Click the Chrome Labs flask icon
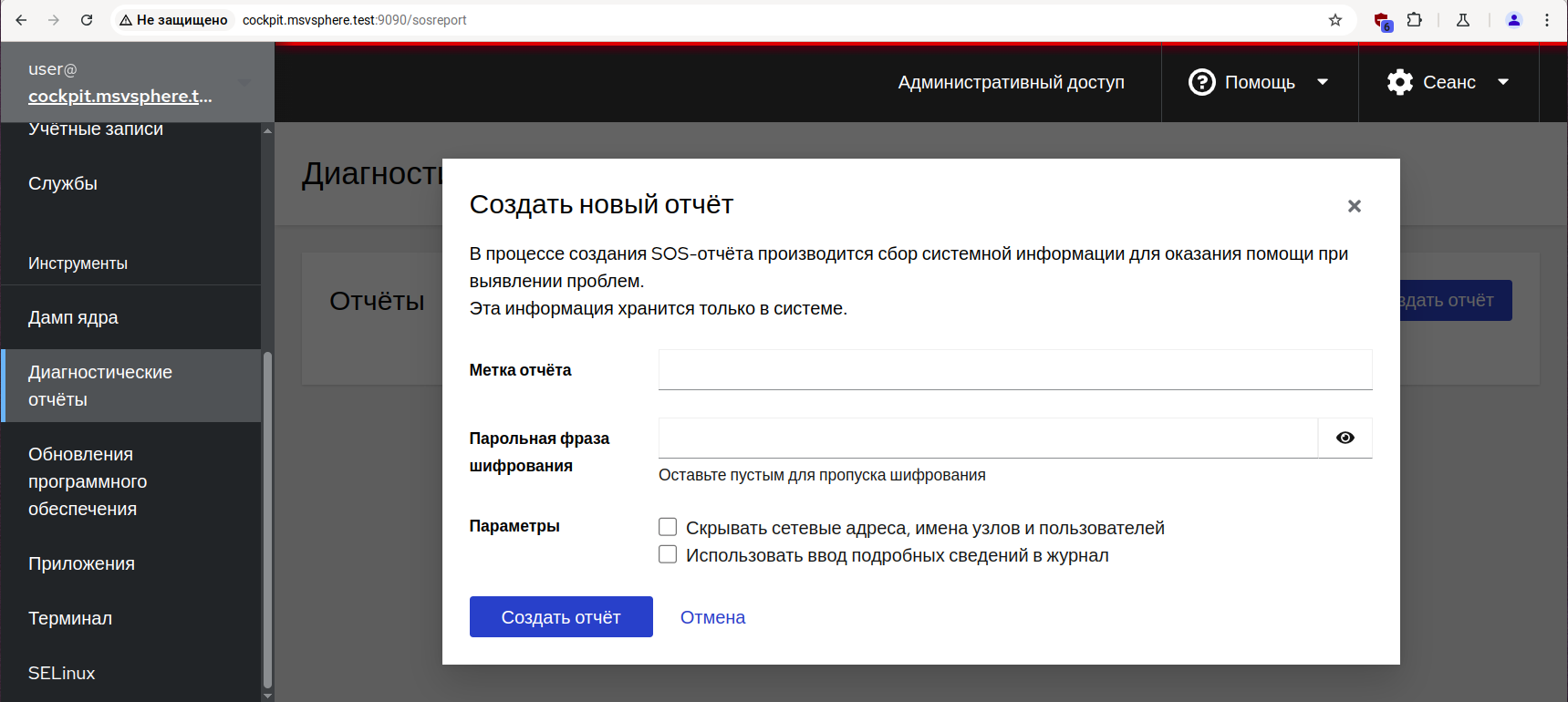1568x702 pixels. point(1463,20)
